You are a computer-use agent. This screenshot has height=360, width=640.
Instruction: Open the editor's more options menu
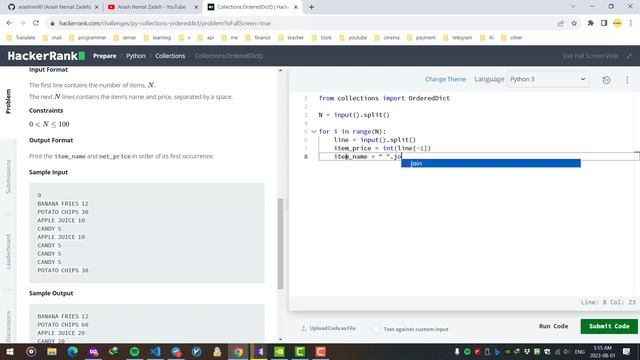(627, 80)
